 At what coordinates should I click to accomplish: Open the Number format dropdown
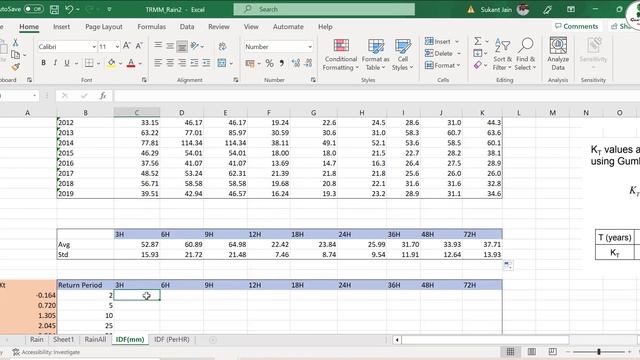pyautogui.click(x=310, y=47)
